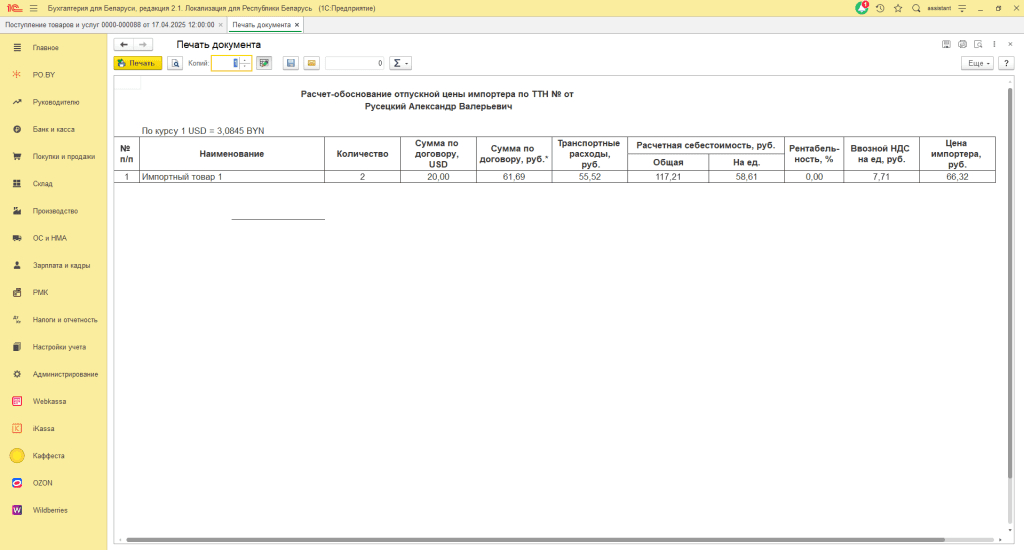Click the transport costs cell 55,52
This screenshot has width=1024, height=550.
(590, 177)
